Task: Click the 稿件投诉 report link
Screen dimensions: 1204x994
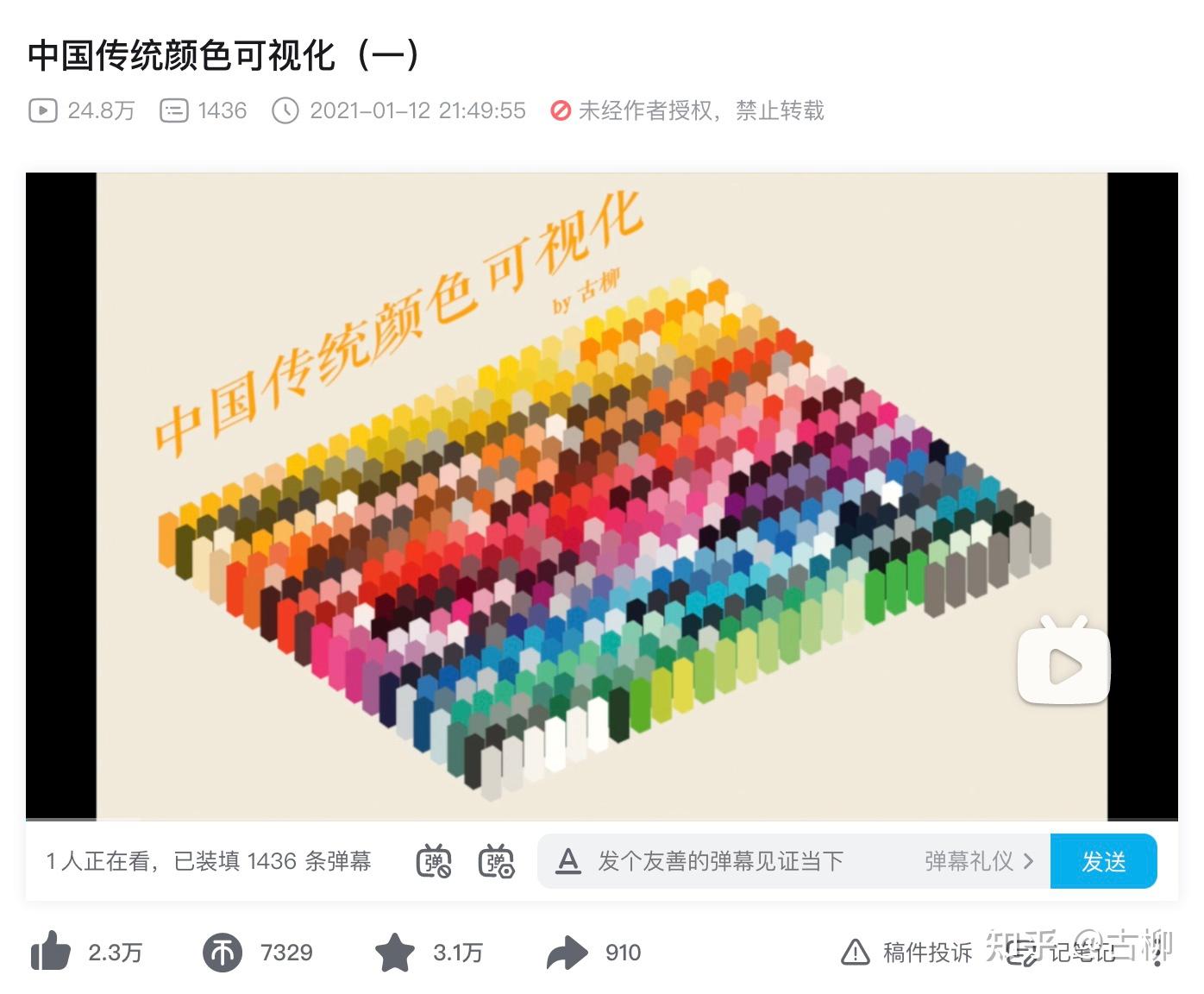Action: [927, 953]
